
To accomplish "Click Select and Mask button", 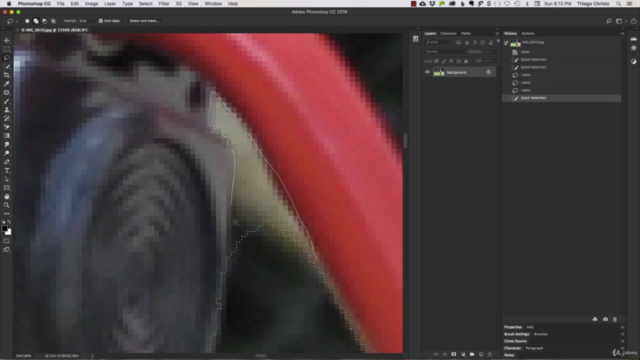I will pos(144,21).
